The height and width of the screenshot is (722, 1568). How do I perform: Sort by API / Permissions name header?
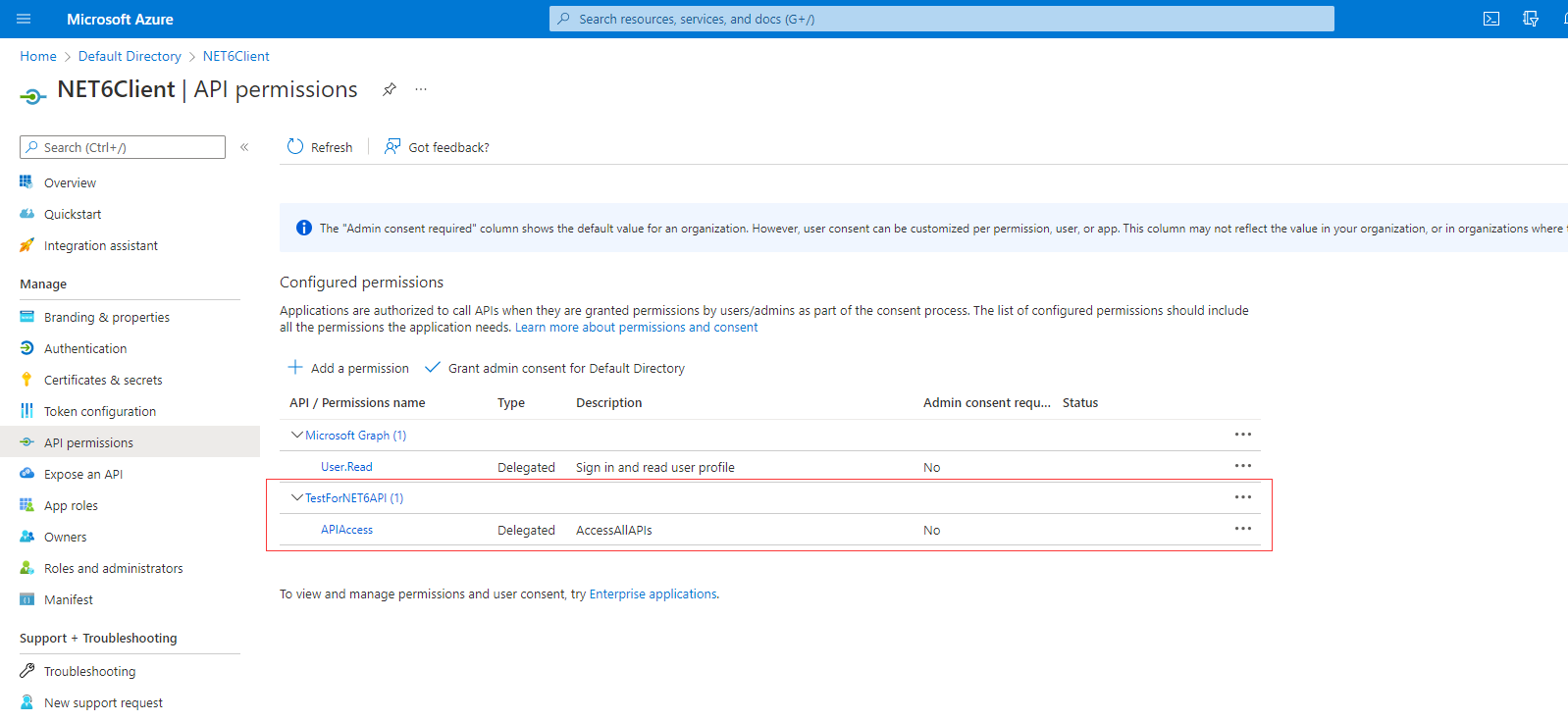point(357,402)
